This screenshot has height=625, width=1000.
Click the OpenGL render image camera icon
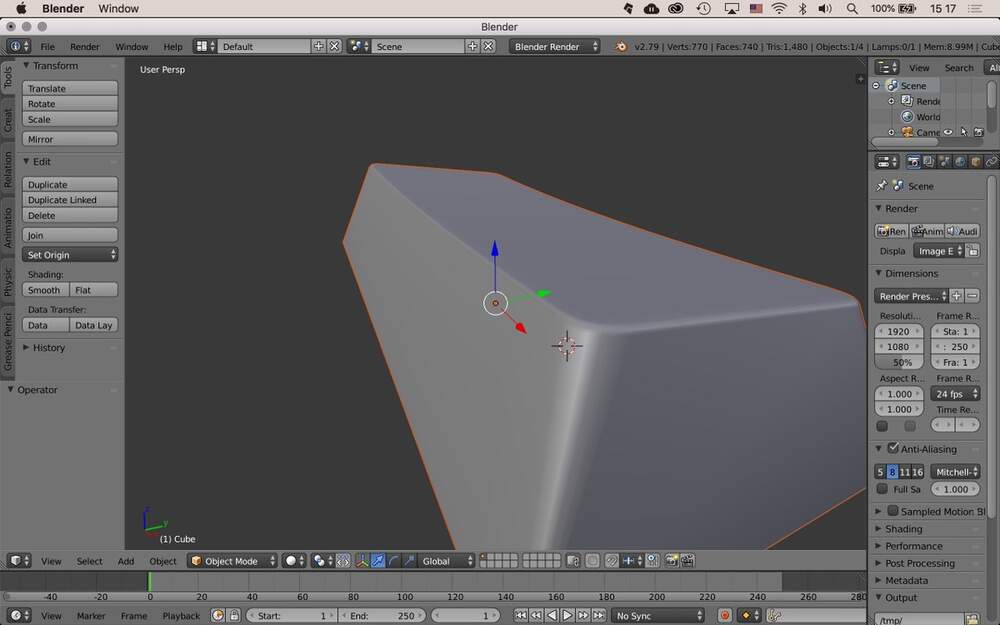tap(671, 561)
